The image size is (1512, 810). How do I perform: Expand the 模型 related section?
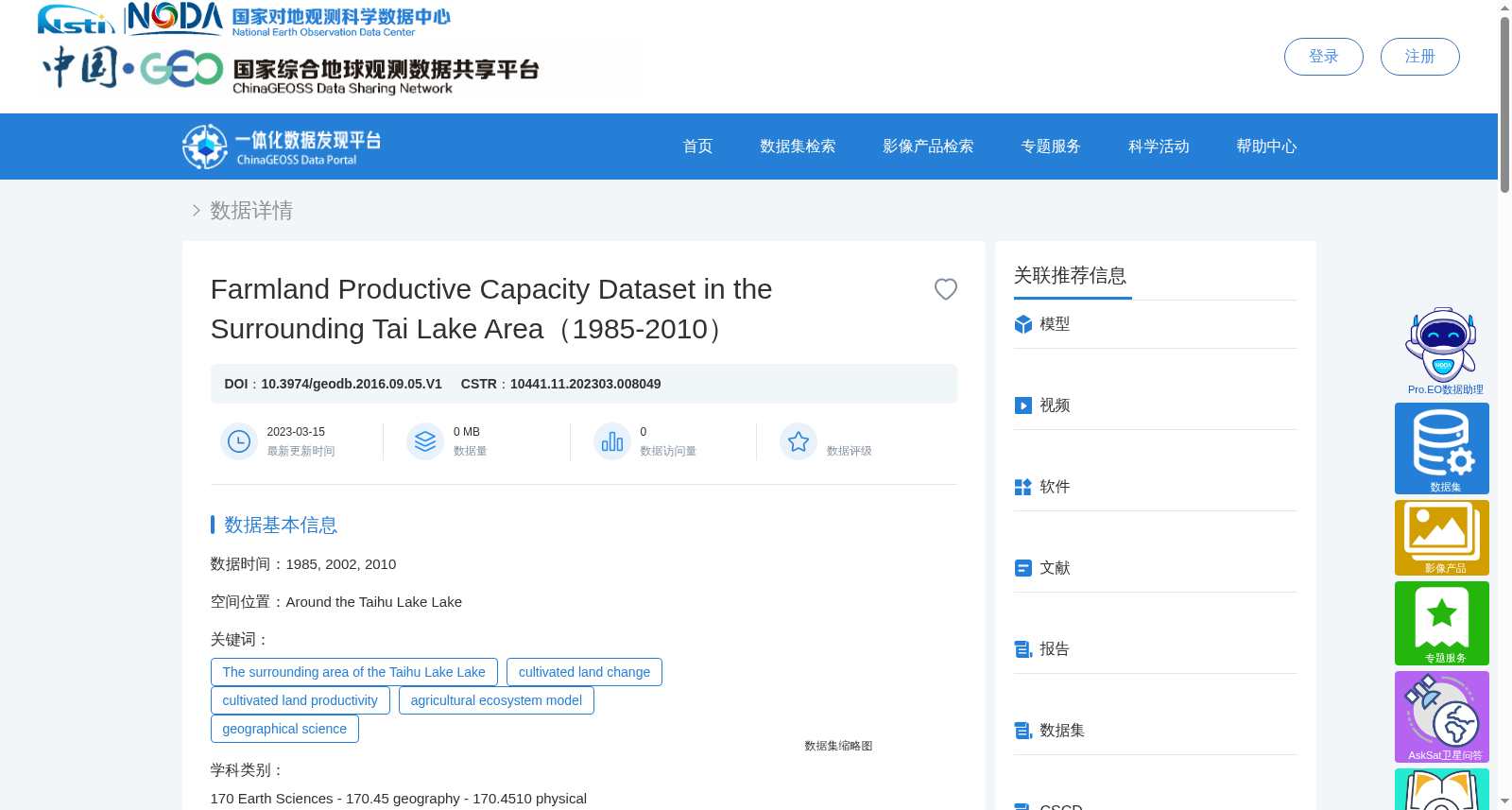pyautogui.click(x=1156, y=324)
